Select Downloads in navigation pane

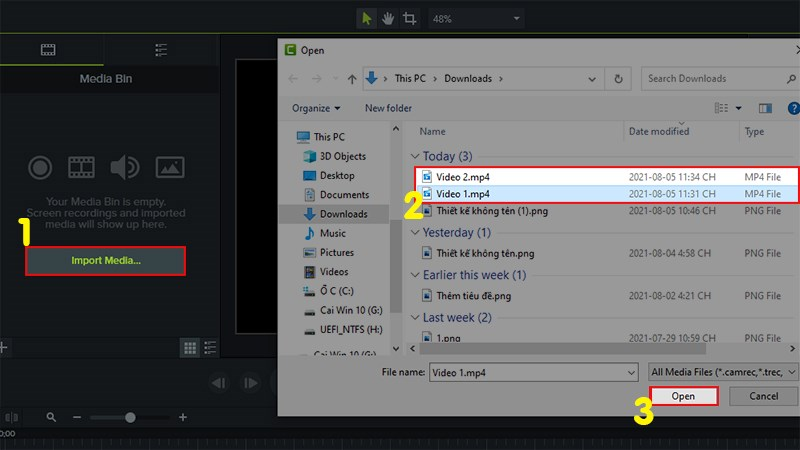(x=343, y=214)
